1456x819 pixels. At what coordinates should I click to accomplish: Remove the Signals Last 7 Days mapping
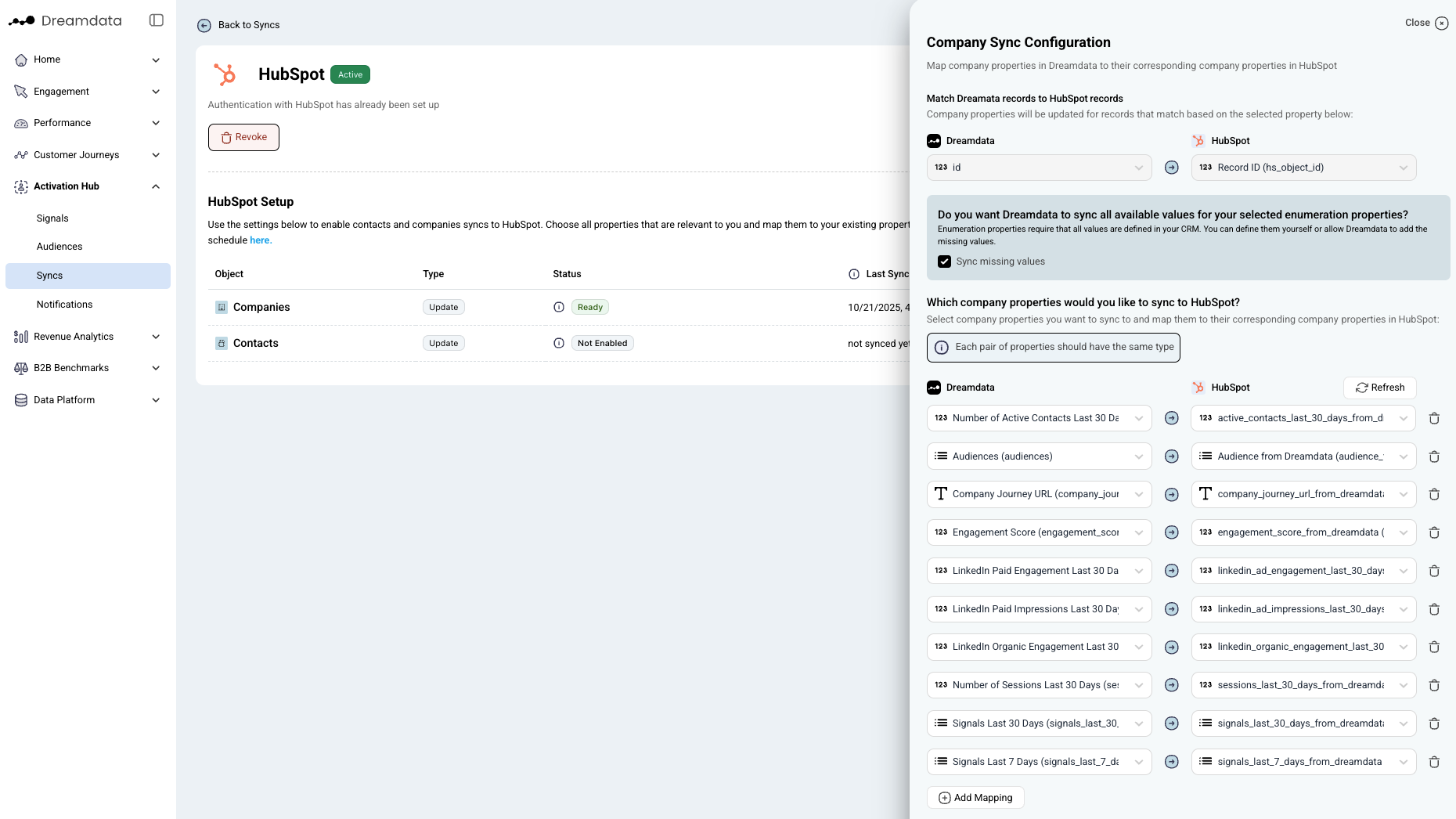pos(1435,761)
